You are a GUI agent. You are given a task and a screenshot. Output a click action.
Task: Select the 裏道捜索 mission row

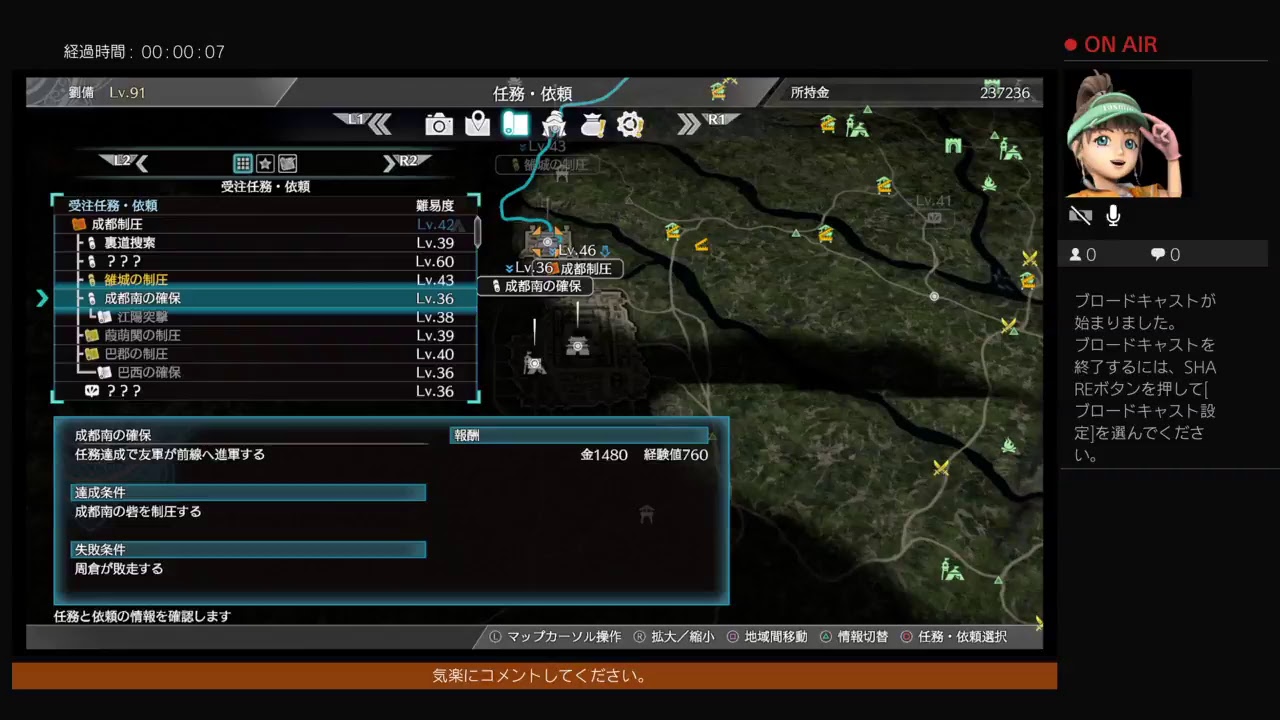click(x=130, y=243)
